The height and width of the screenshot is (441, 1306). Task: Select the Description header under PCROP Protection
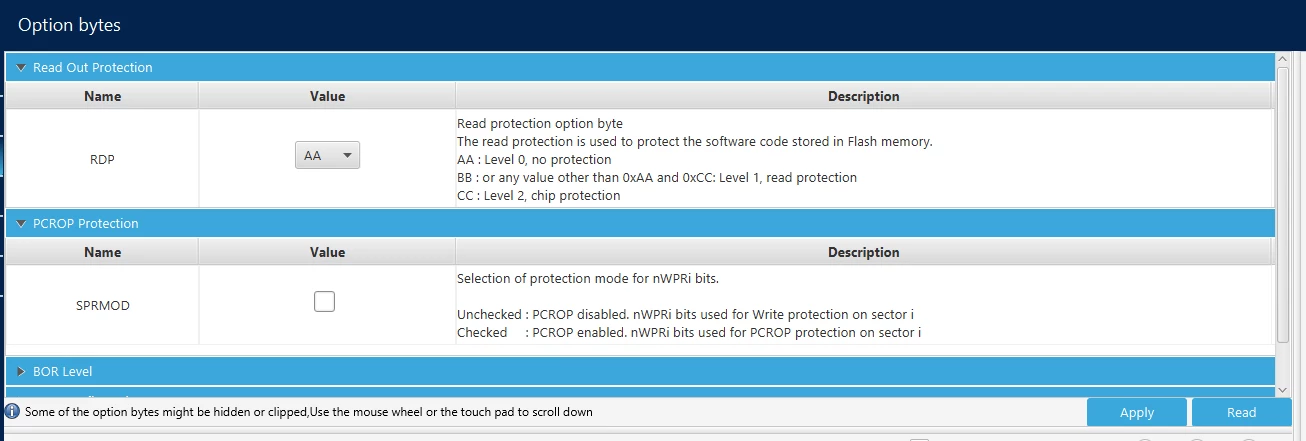pos(864,252)
